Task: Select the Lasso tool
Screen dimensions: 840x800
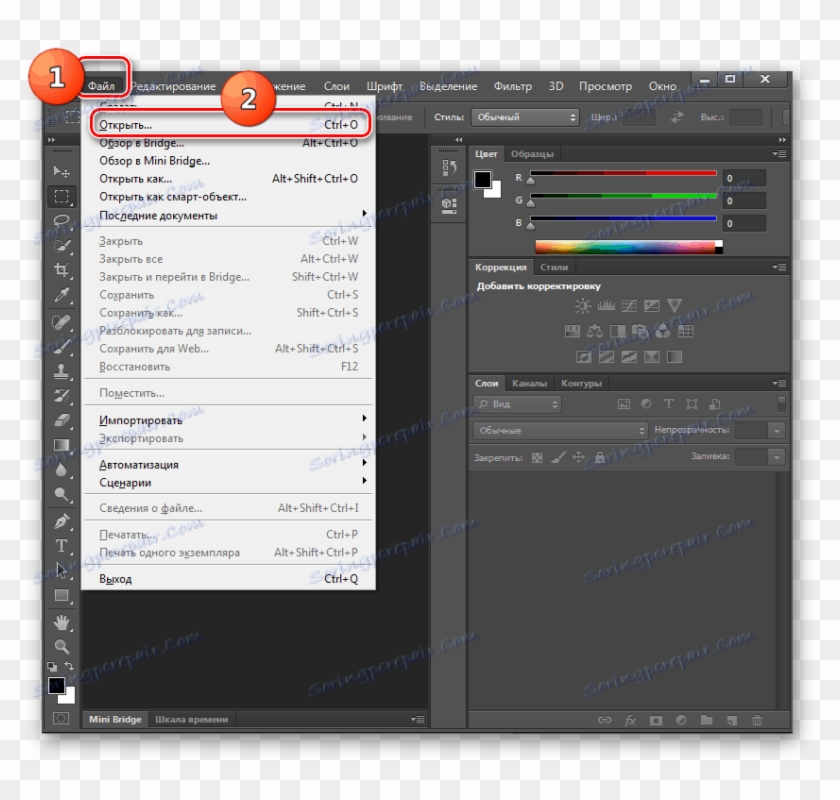Action: click(x=62, y=221)
